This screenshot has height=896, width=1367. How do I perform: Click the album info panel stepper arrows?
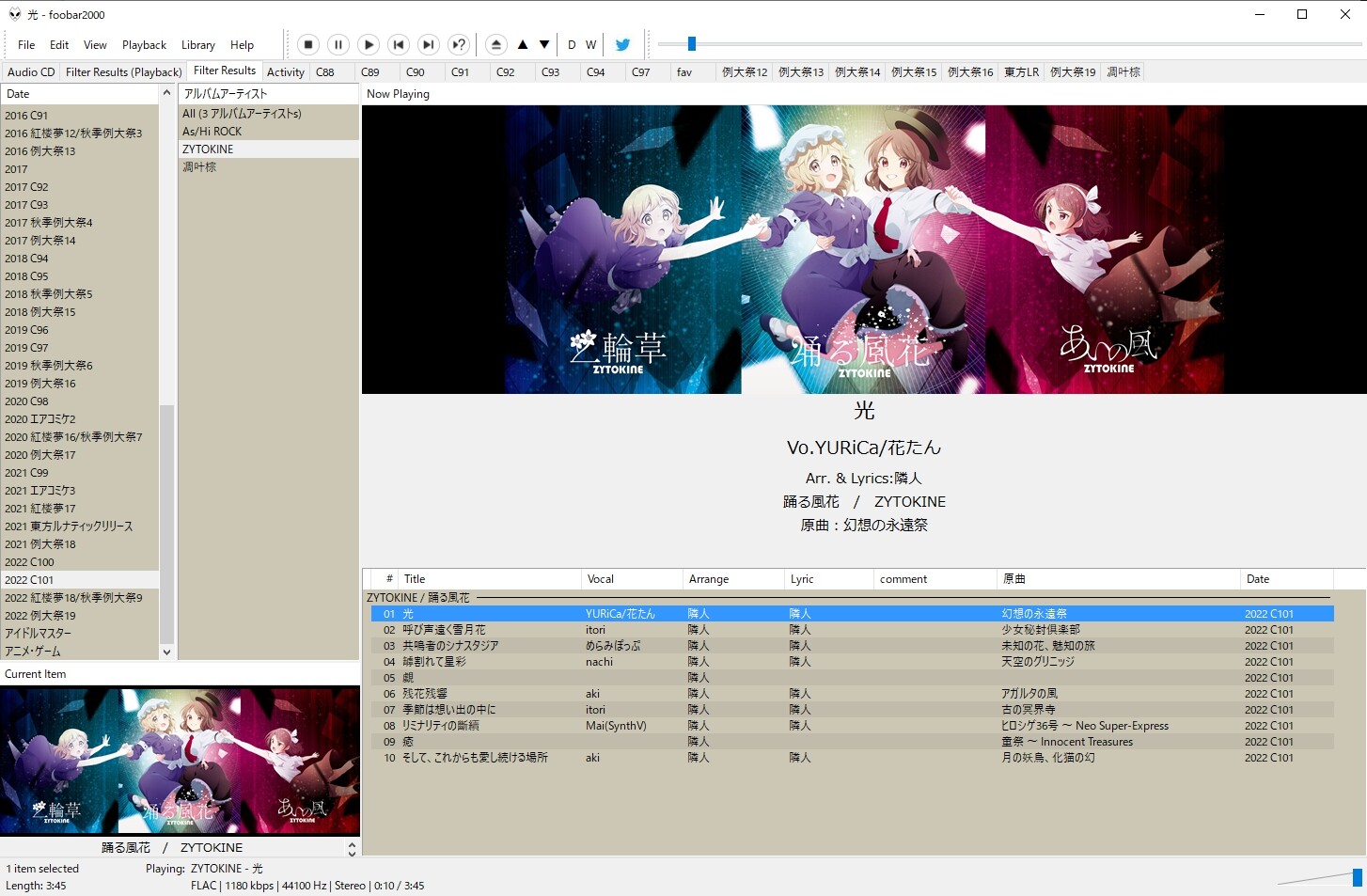point(352,848)
